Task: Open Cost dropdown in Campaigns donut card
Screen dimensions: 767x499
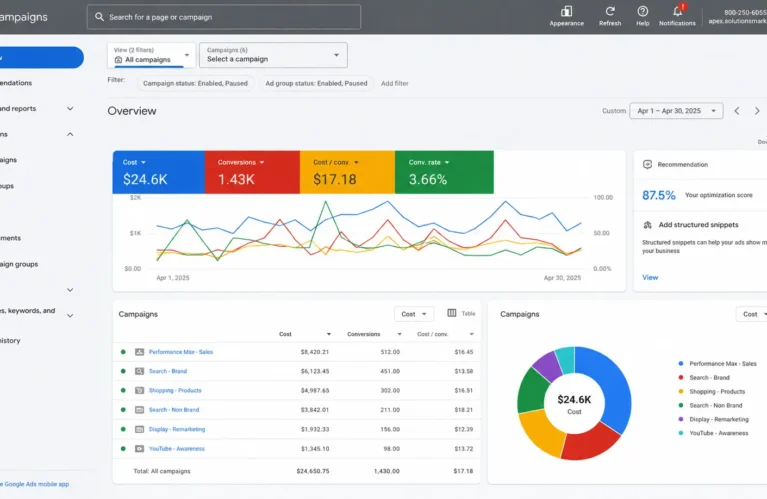Action: coord(753,314)
